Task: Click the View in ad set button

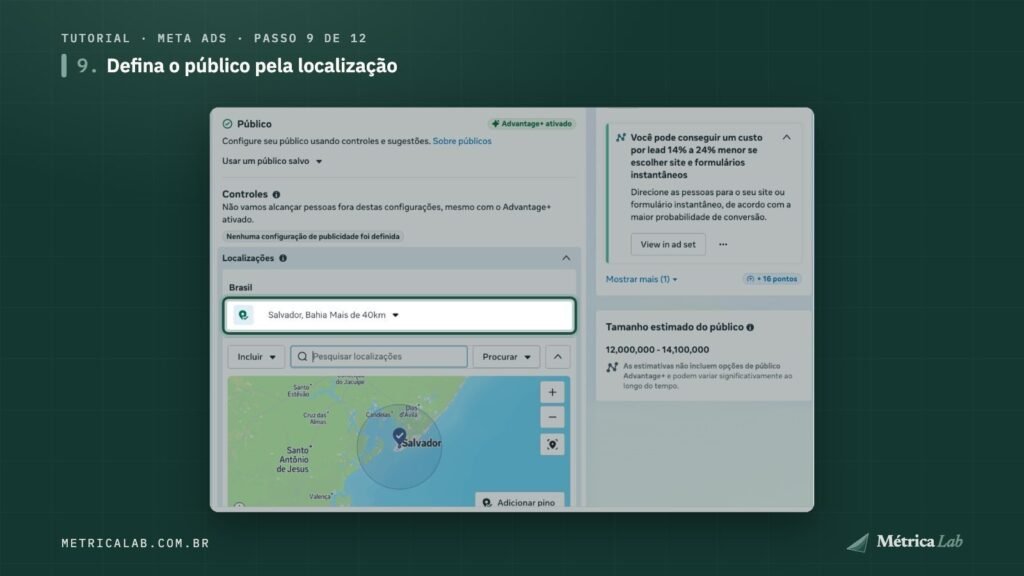Action: tap(668, 244)
